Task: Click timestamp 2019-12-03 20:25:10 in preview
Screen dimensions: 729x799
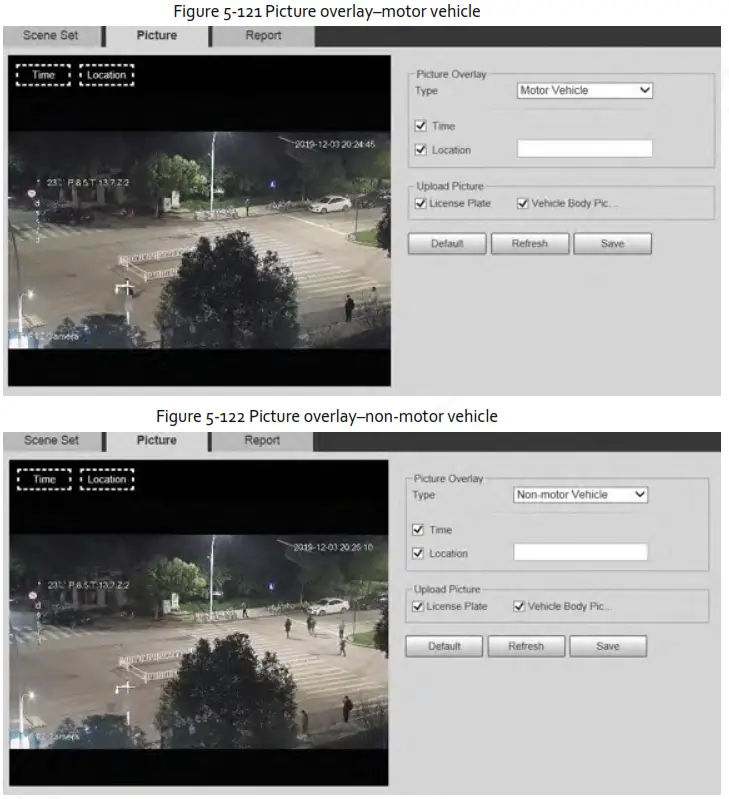Action: coord(333,547)
